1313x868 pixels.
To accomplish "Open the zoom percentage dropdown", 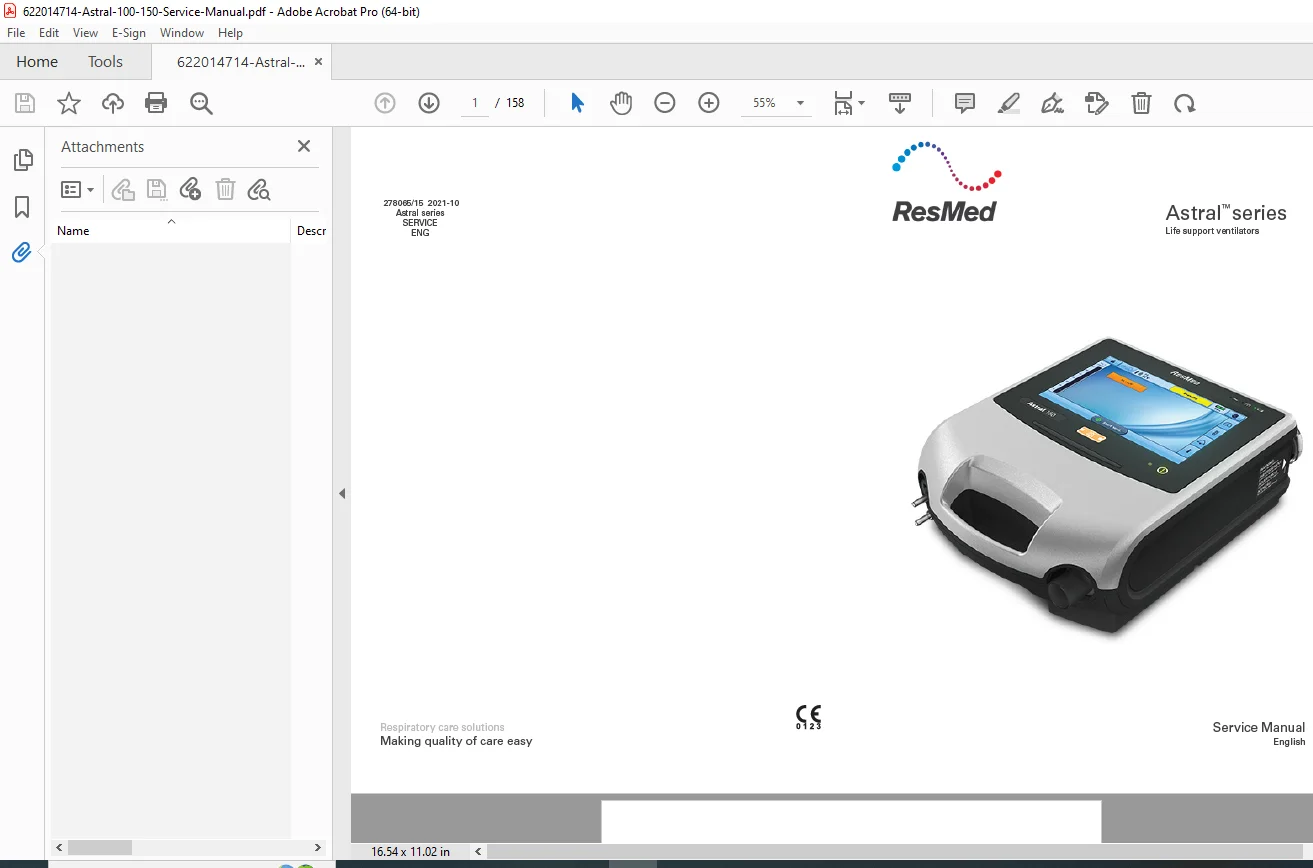I will [800, 103].
